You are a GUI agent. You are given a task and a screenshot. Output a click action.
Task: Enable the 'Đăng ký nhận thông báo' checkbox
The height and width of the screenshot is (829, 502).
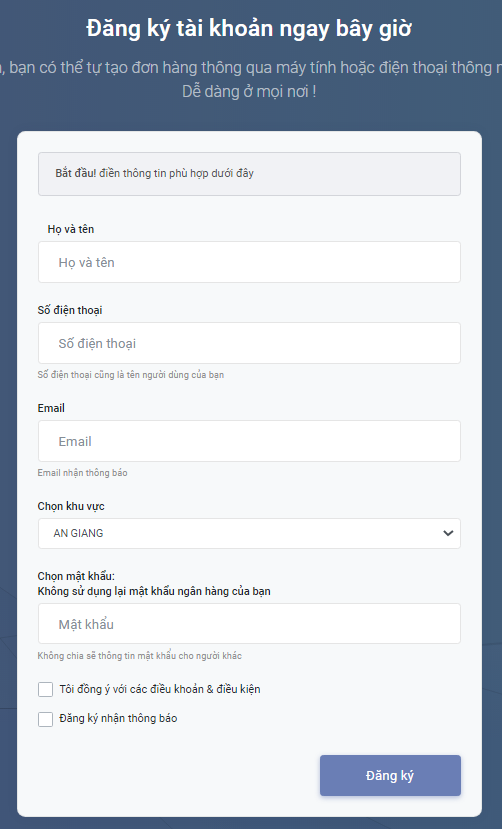point(45,719)
